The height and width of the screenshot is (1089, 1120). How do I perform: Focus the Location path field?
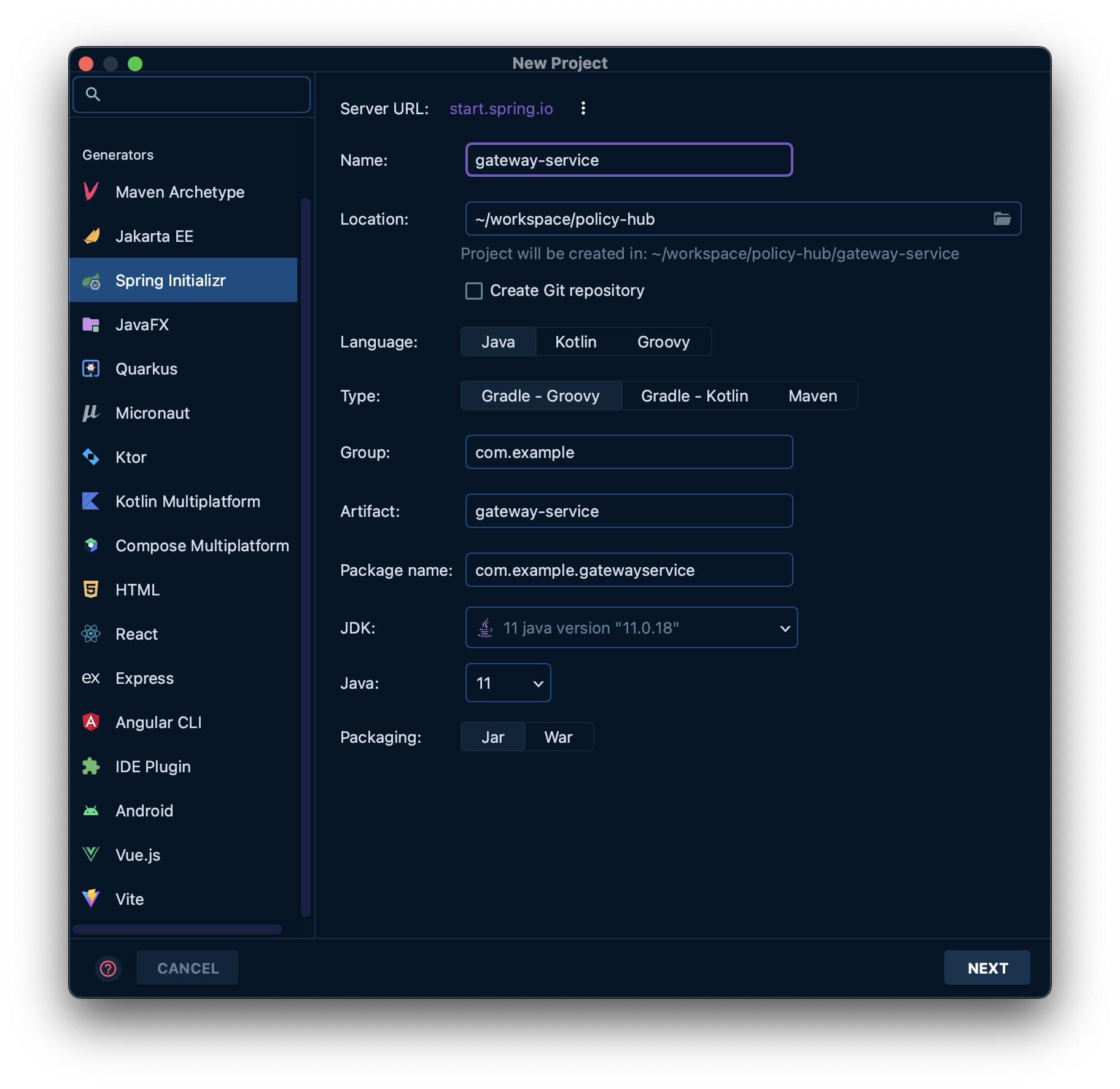(744, 219)
